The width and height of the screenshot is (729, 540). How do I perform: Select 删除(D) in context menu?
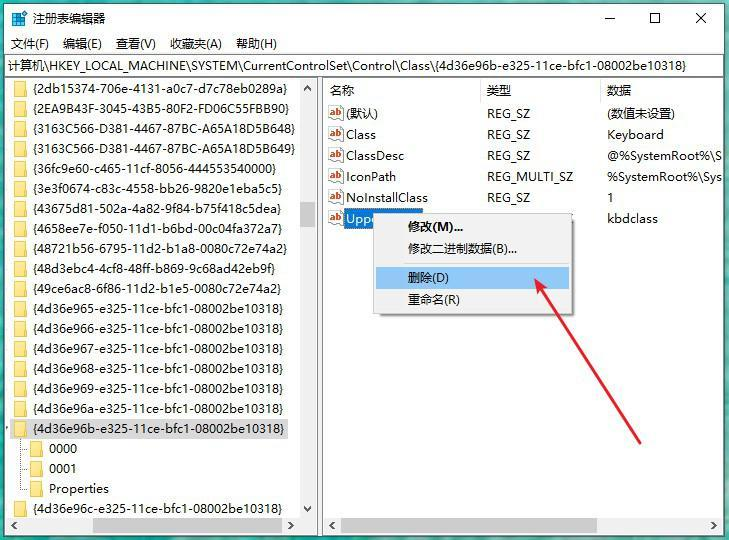pyautogui.click(x=473, y=278)
